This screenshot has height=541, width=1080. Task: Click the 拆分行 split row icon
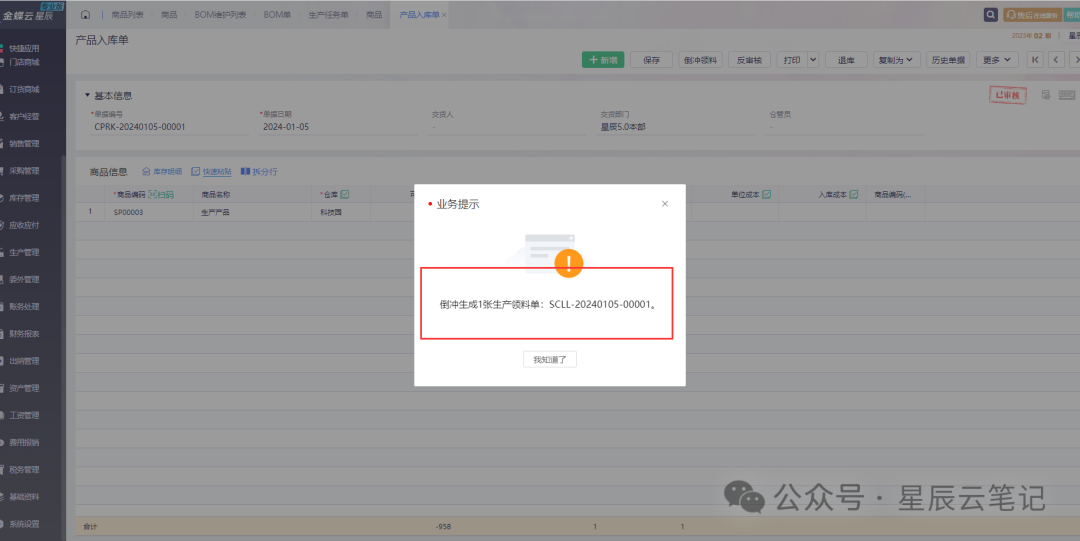point(245,172)
